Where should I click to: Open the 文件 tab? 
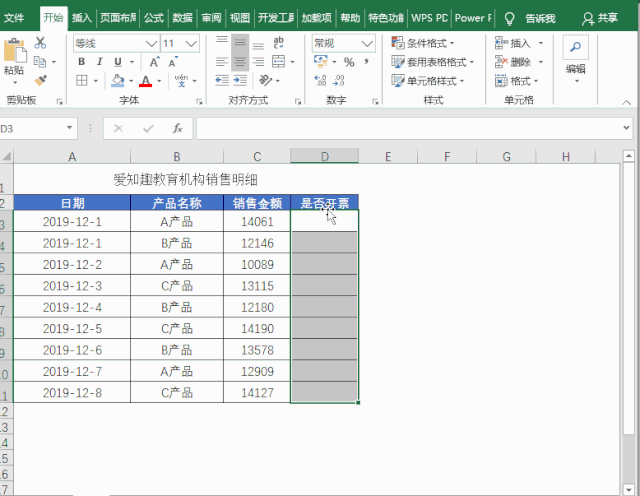coord(13,18)
